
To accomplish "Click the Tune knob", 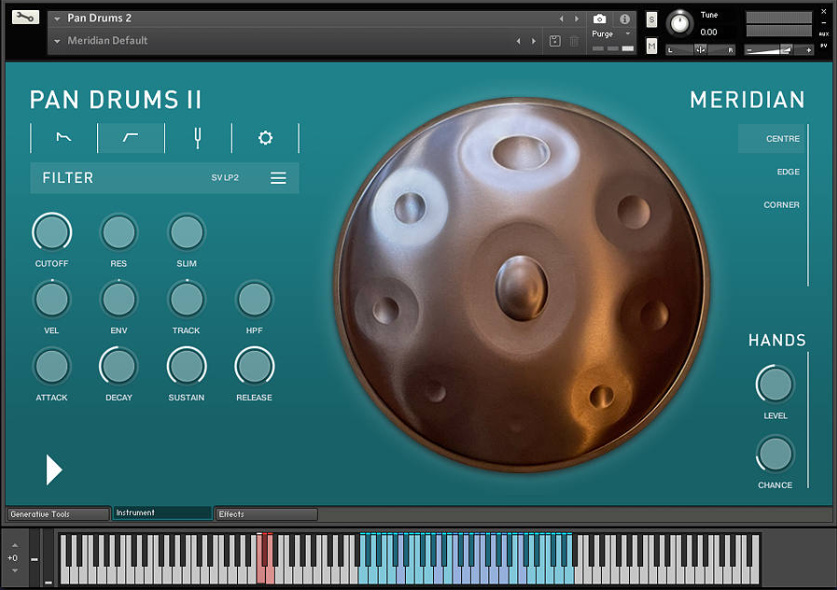I will point(680,23).
